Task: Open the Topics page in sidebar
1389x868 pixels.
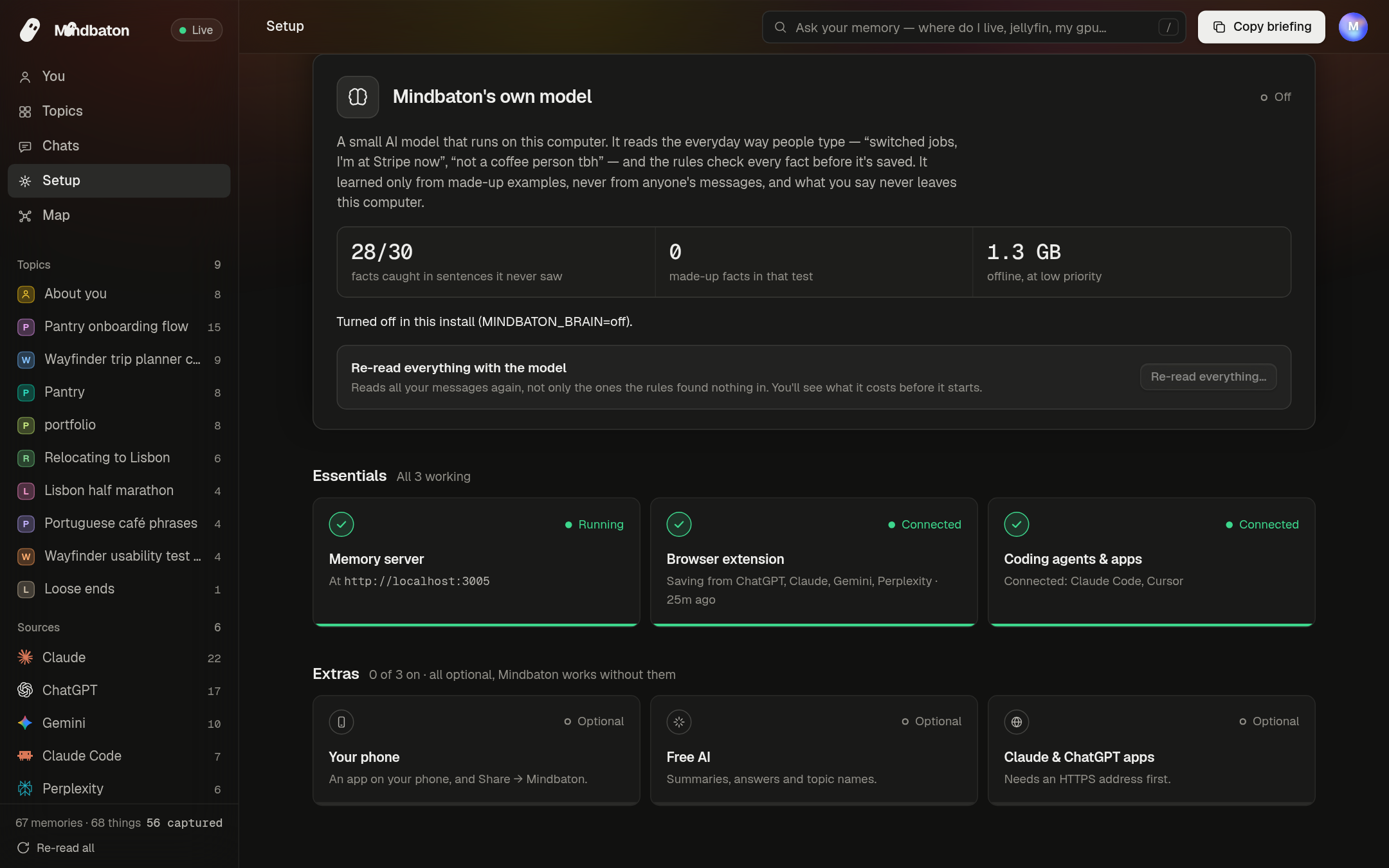Action: click(119, 111)
